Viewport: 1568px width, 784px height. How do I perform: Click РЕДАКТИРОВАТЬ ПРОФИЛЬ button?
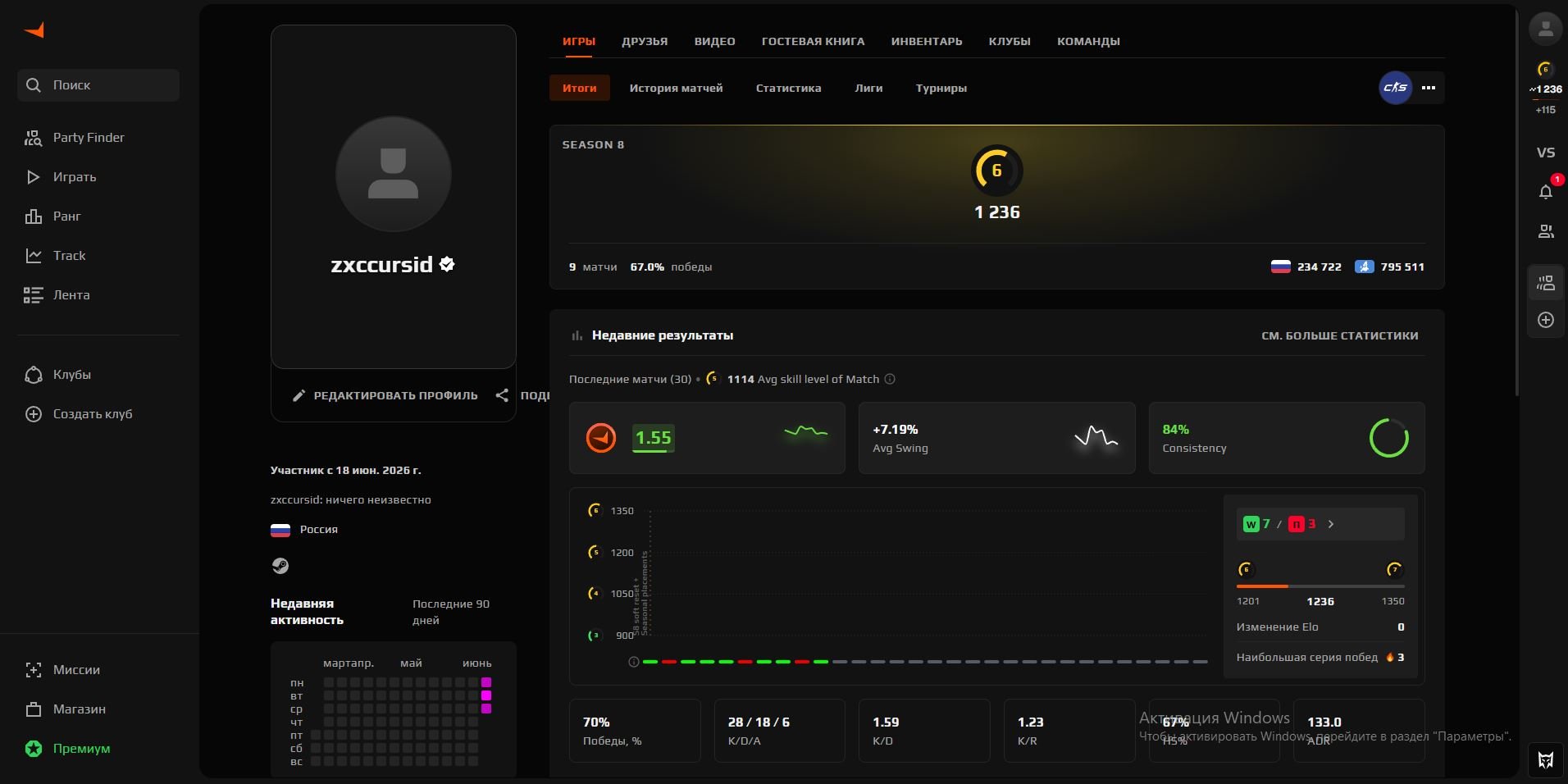[x=385, y=395]
